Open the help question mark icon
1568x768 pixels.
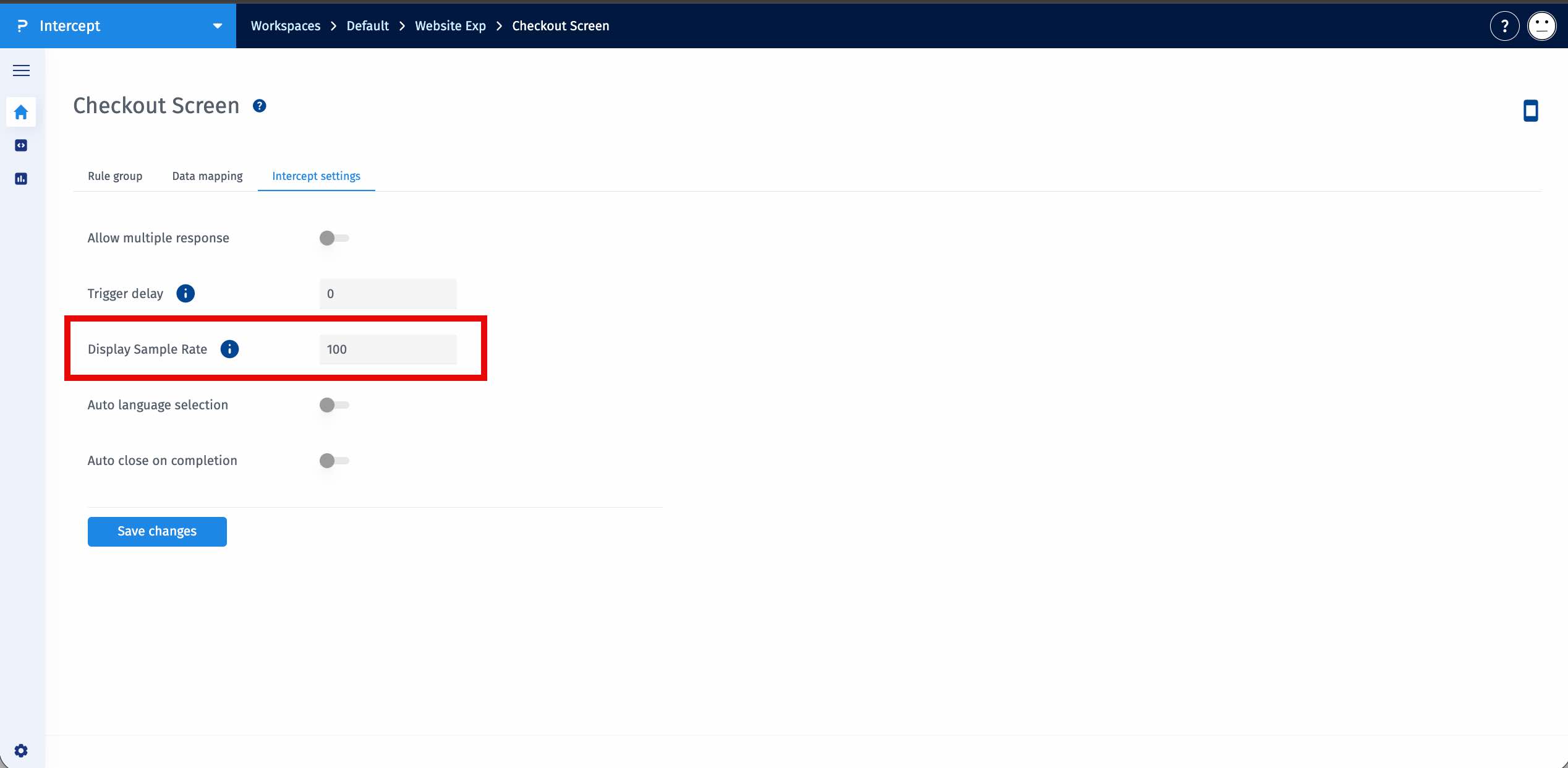(x=1505, y=25)
